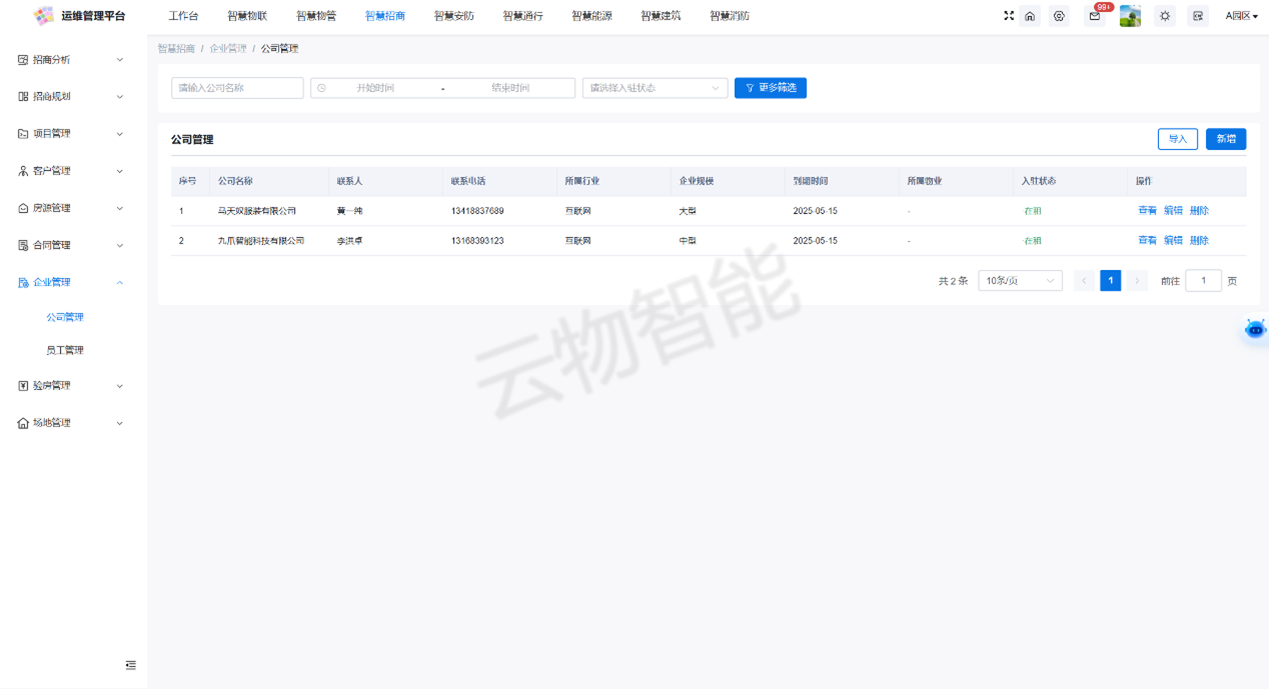
Task: Click the previous page arrow in pagination
Action: [x=1084, y=281]
